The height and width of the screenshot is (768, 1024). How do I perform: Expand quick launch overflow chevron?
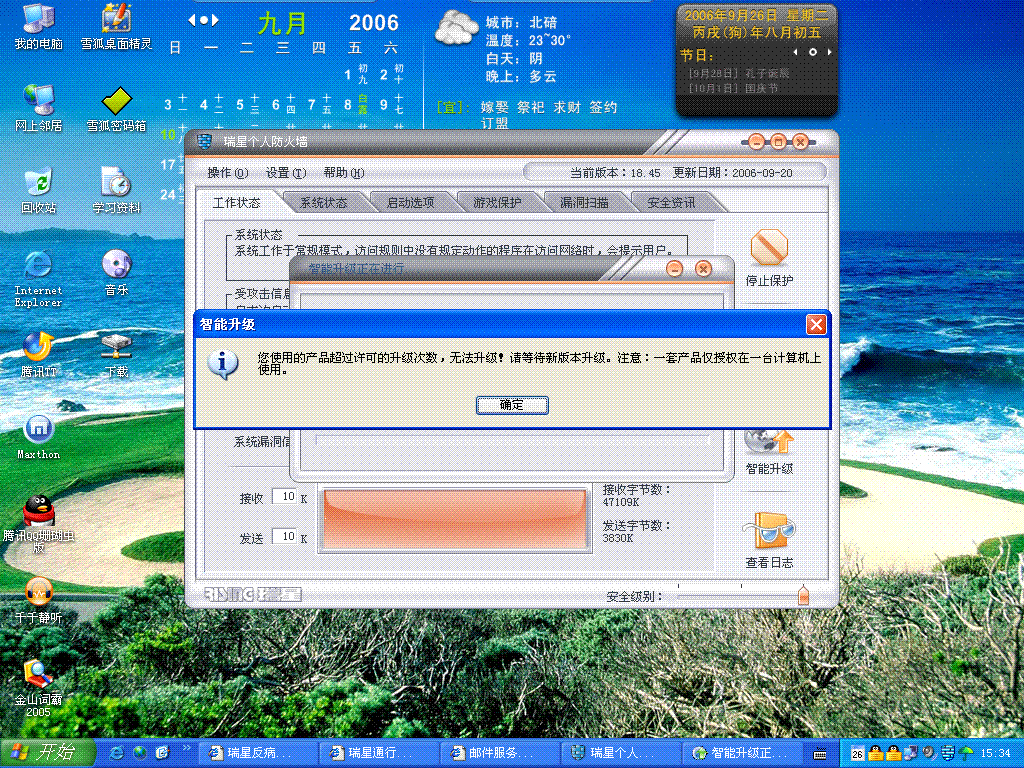pos(187,748)
